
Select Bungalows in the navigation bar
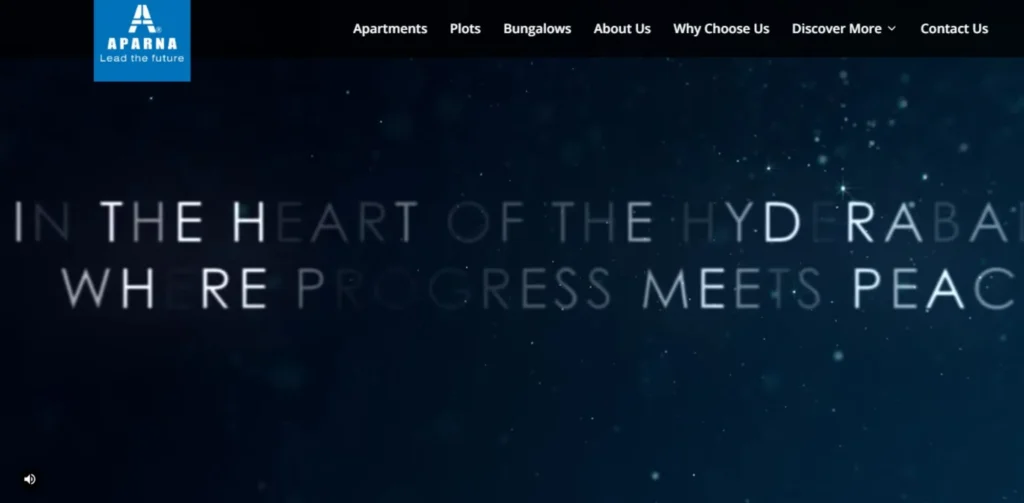pyautogui.click(x=537, y=29)
